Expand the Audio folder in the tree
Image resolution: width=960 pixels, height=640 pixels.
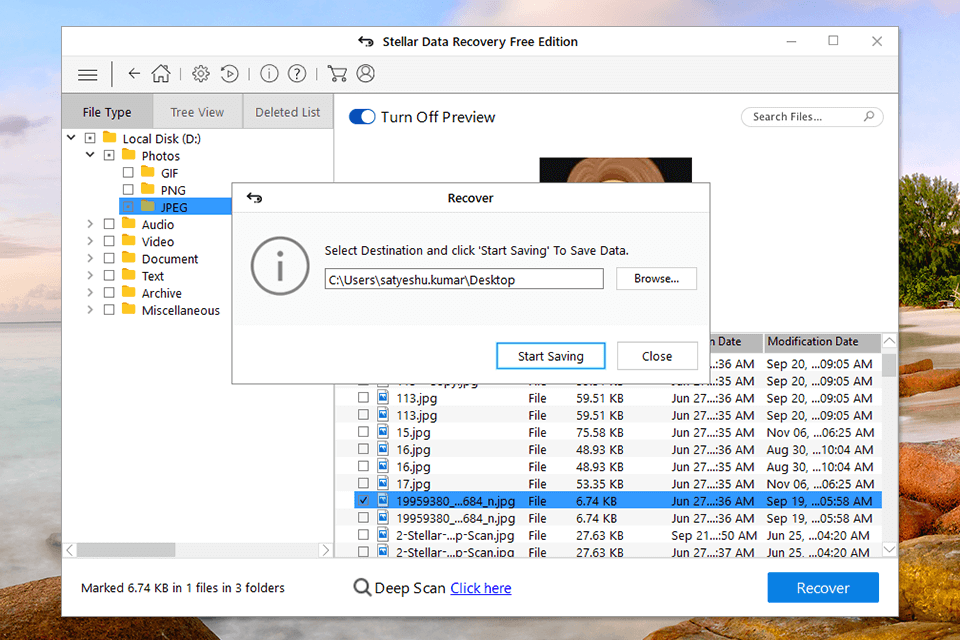pyautogui.click(x=90, y=225)
